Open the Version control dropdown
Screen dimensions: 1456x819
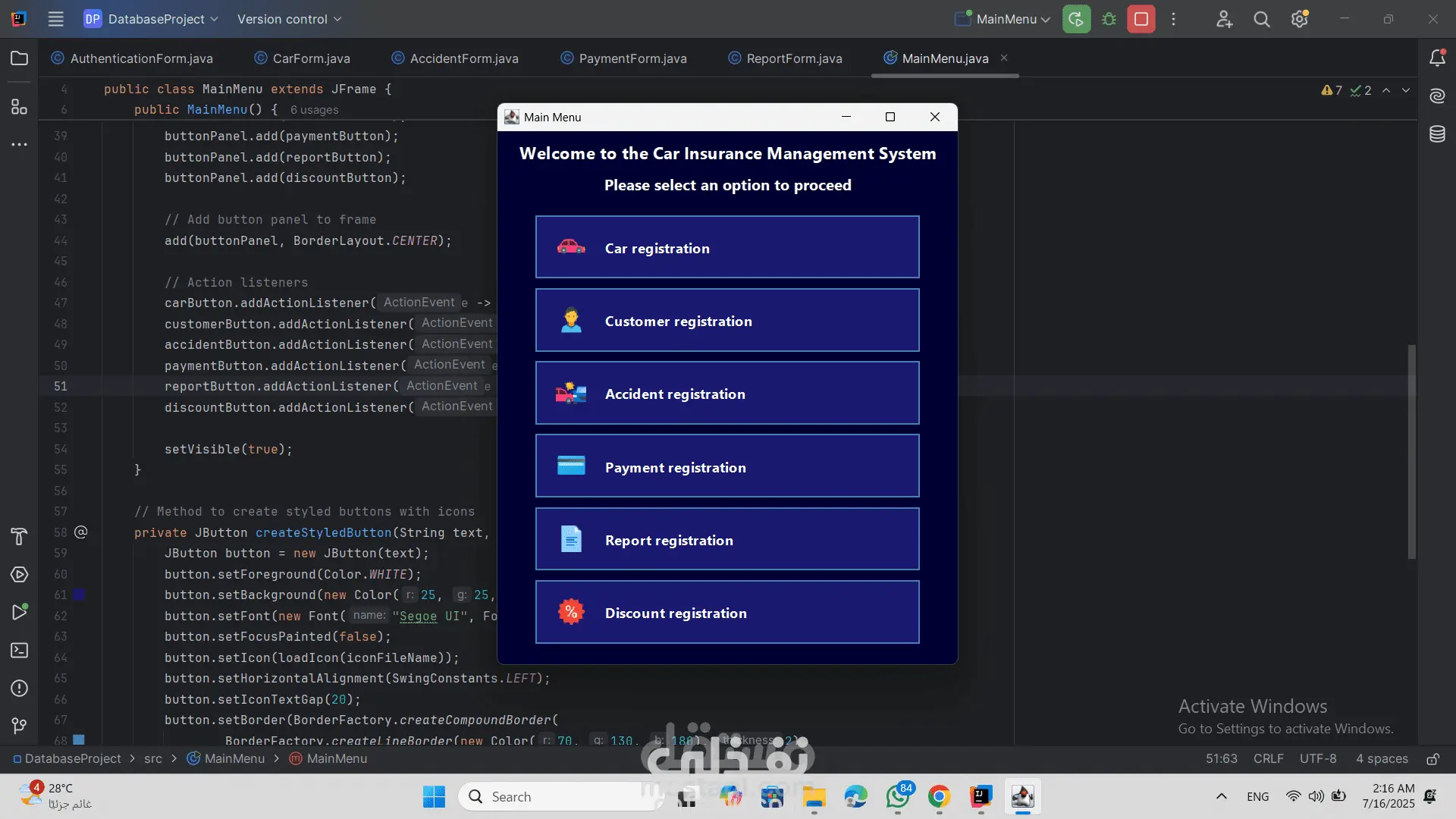289,19
